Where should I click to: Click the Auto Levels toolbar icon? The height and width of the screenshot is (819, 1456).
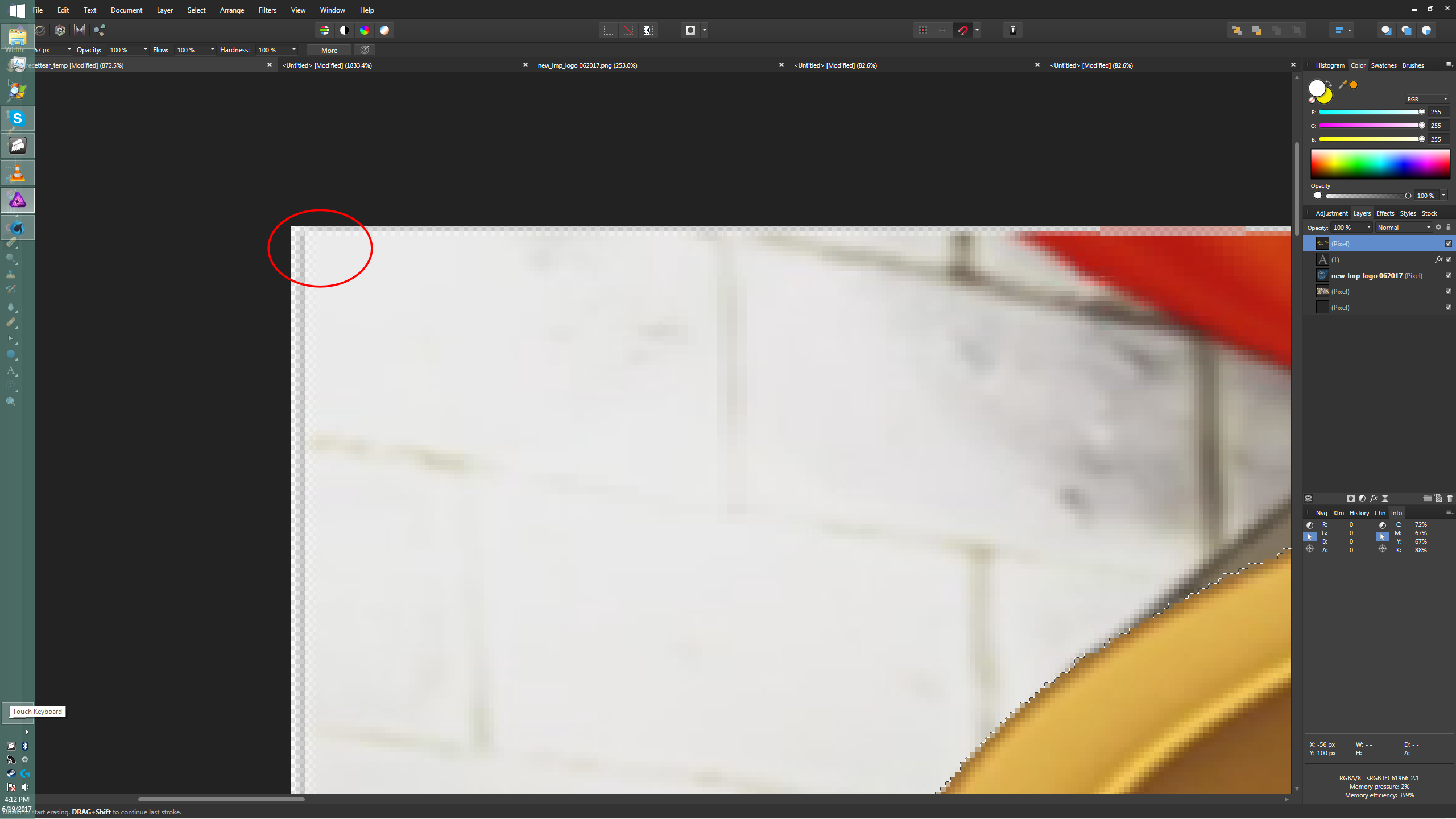coord(325,30)
